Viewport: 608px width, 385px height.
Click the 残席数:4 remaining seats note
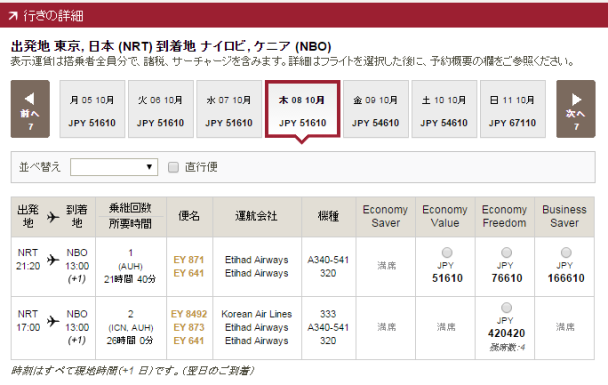pyautogui.click(x=507, y=347)
